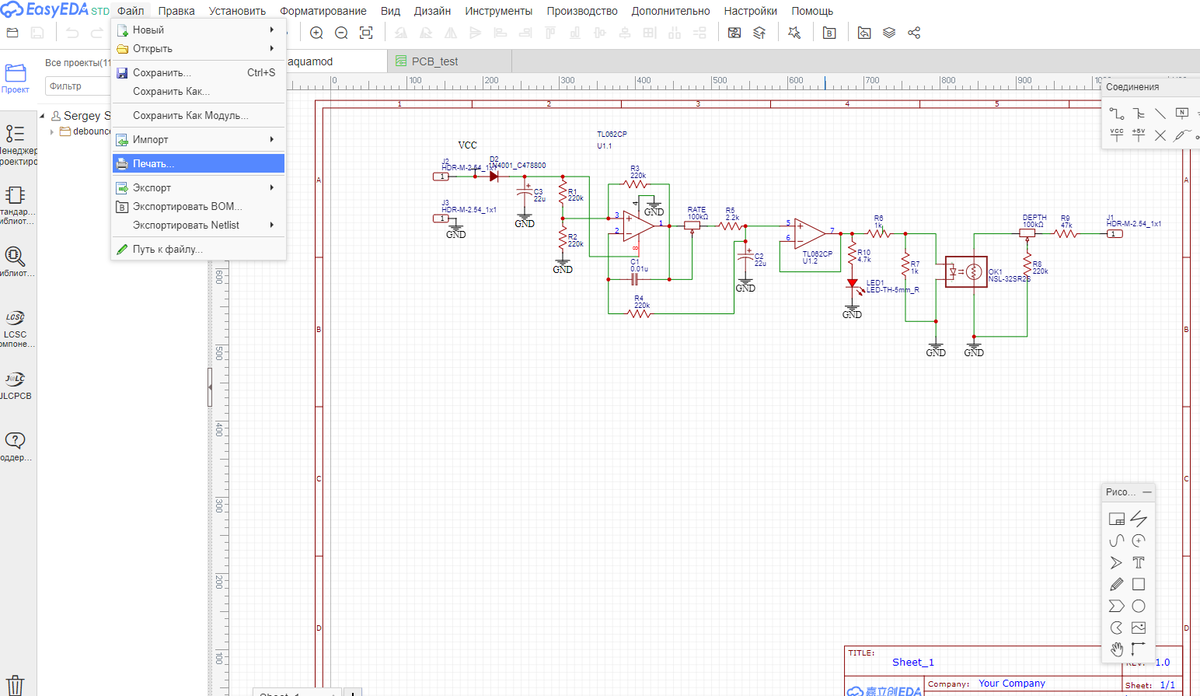
Task: Click the Share toolbar icon
Action: pos(914,33)
